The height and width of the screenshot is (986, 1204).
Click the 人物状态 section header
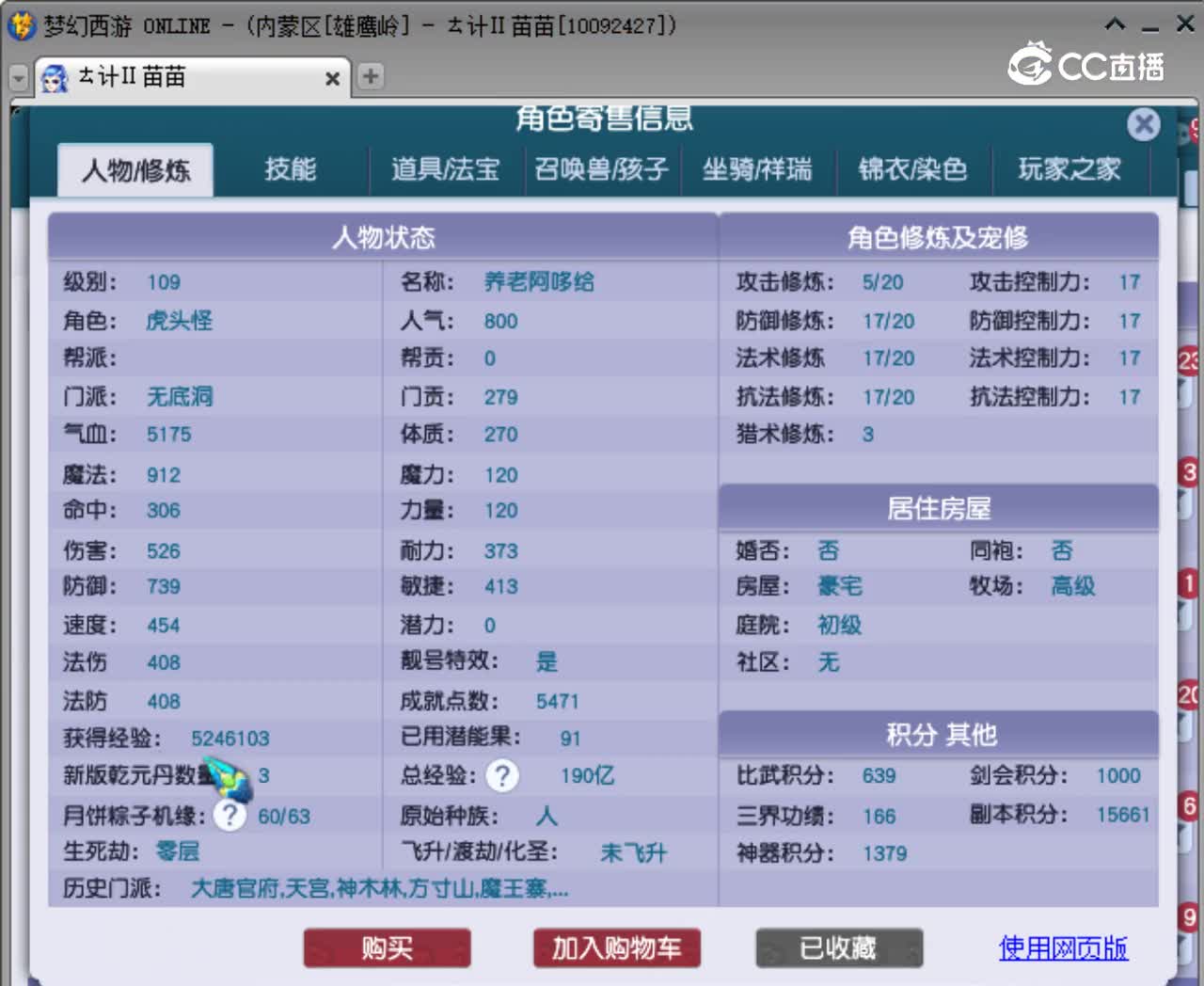pyautogui.click(x=383, y=237)
